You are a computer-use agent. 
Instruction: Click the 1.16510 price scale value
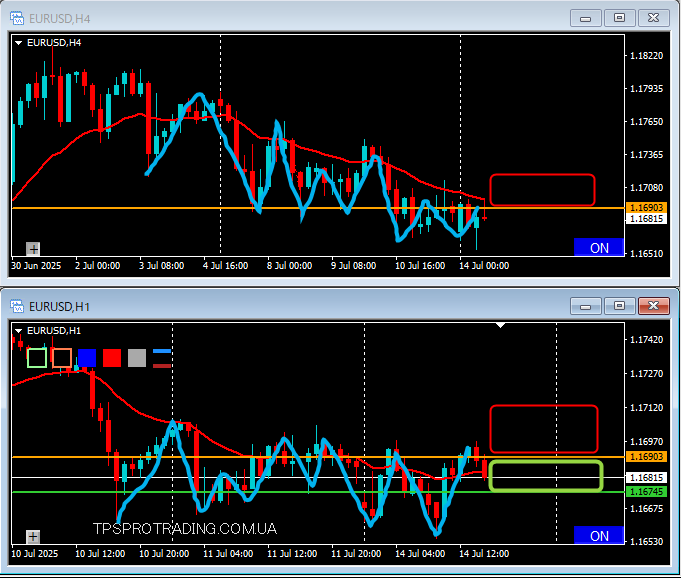(x=647, y=254)
